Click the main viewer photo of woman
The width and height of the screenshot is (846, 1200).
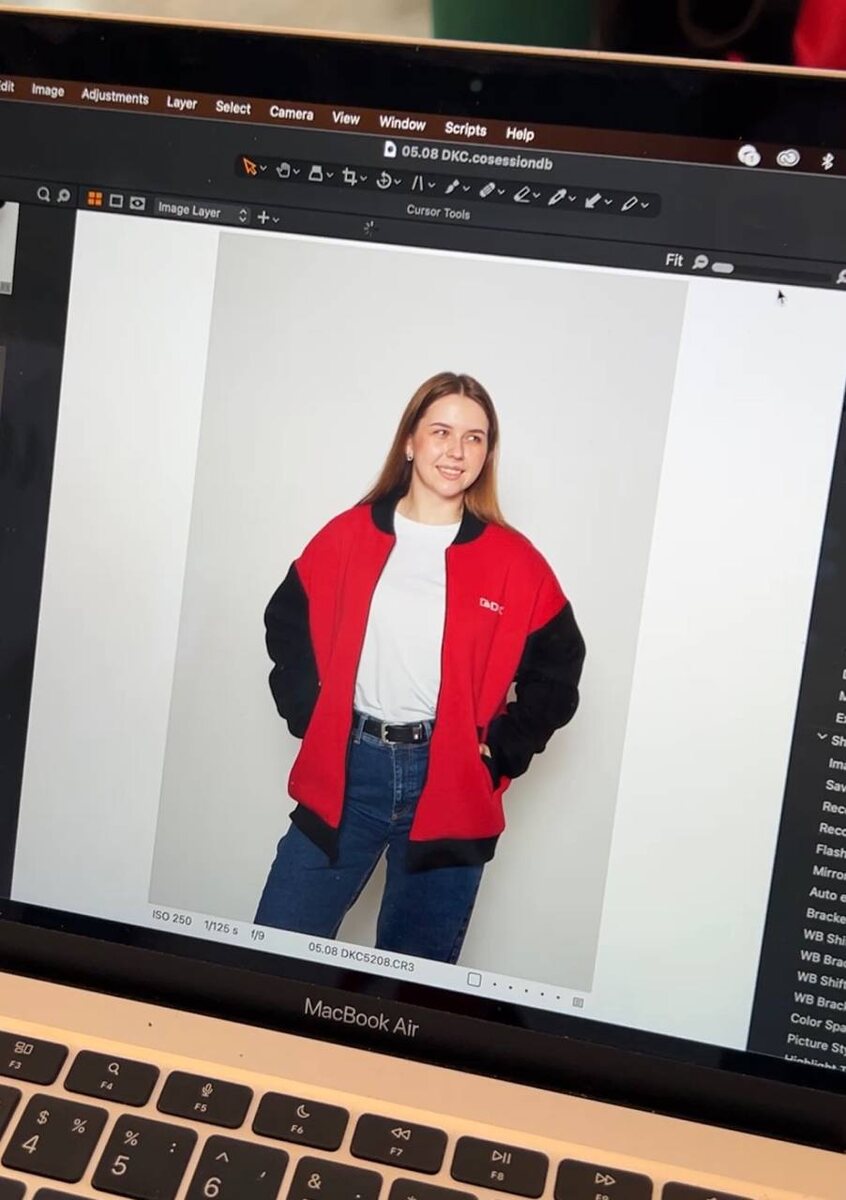coord(418,610)
